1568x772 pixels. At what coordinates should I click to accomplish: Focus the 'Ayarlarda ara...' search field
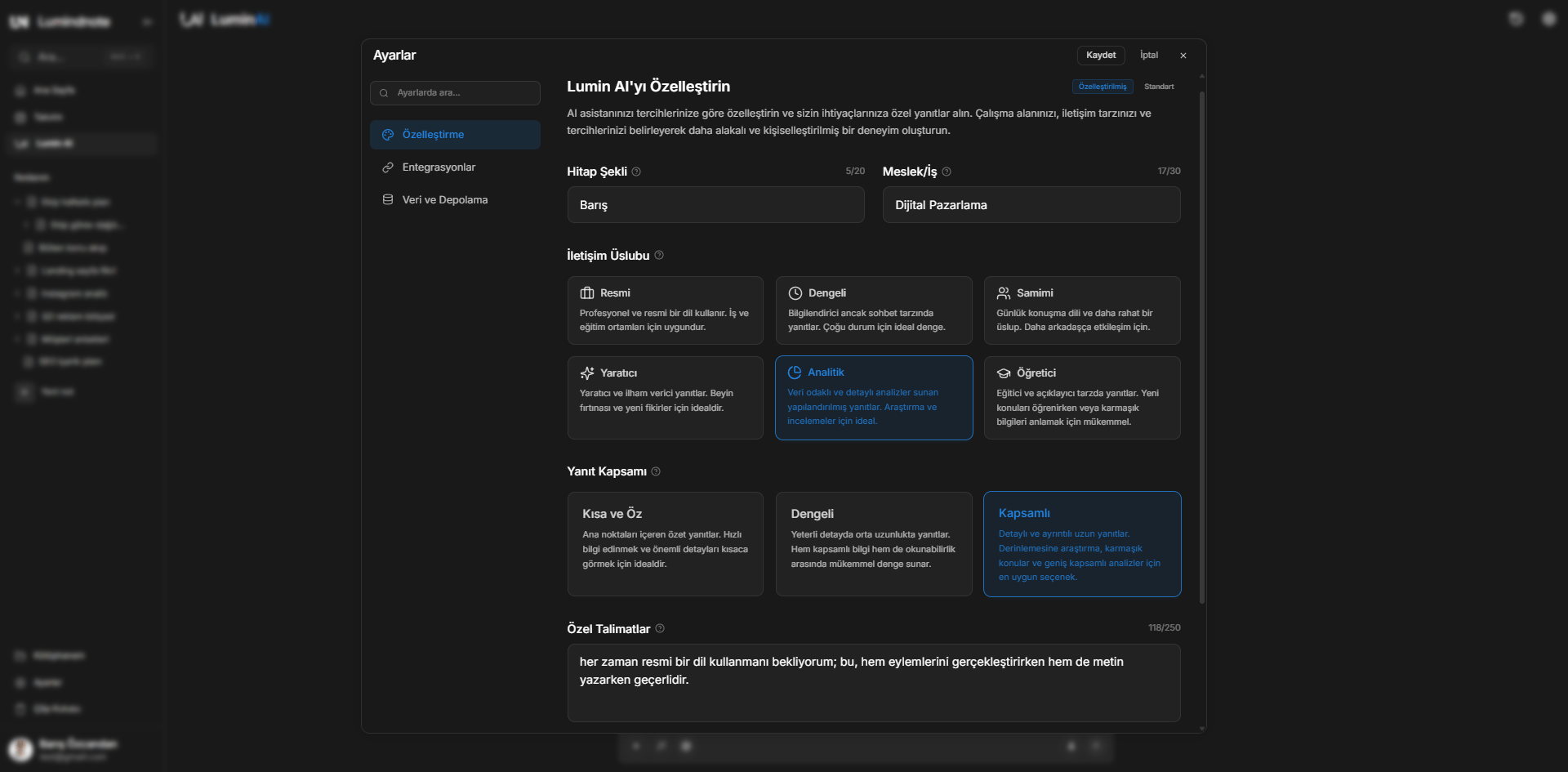point(455,93)
